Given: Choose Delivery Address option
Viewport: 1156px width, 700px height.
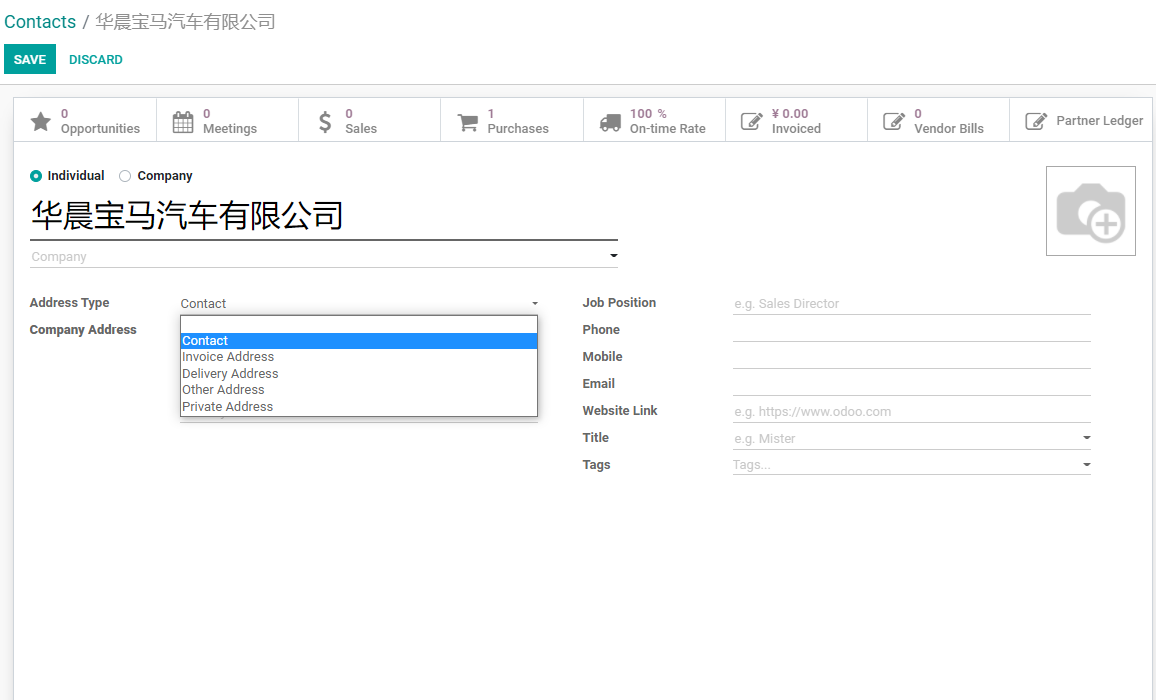Looking at the screenshot, I should (x=359, y=373).
